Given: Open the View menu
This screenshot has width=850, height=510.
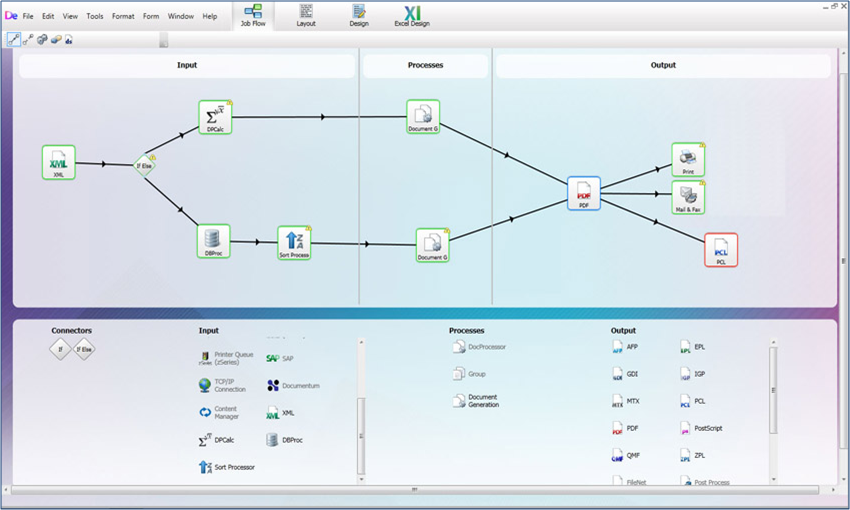Looking at the screenshot, I should pyautogui.click(x=70, y=16).
